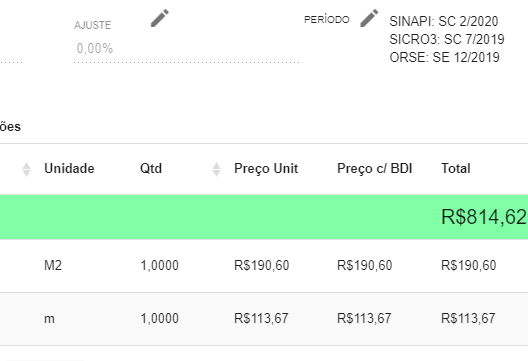
Task: Click the Qtd column header
Action: 151,168
